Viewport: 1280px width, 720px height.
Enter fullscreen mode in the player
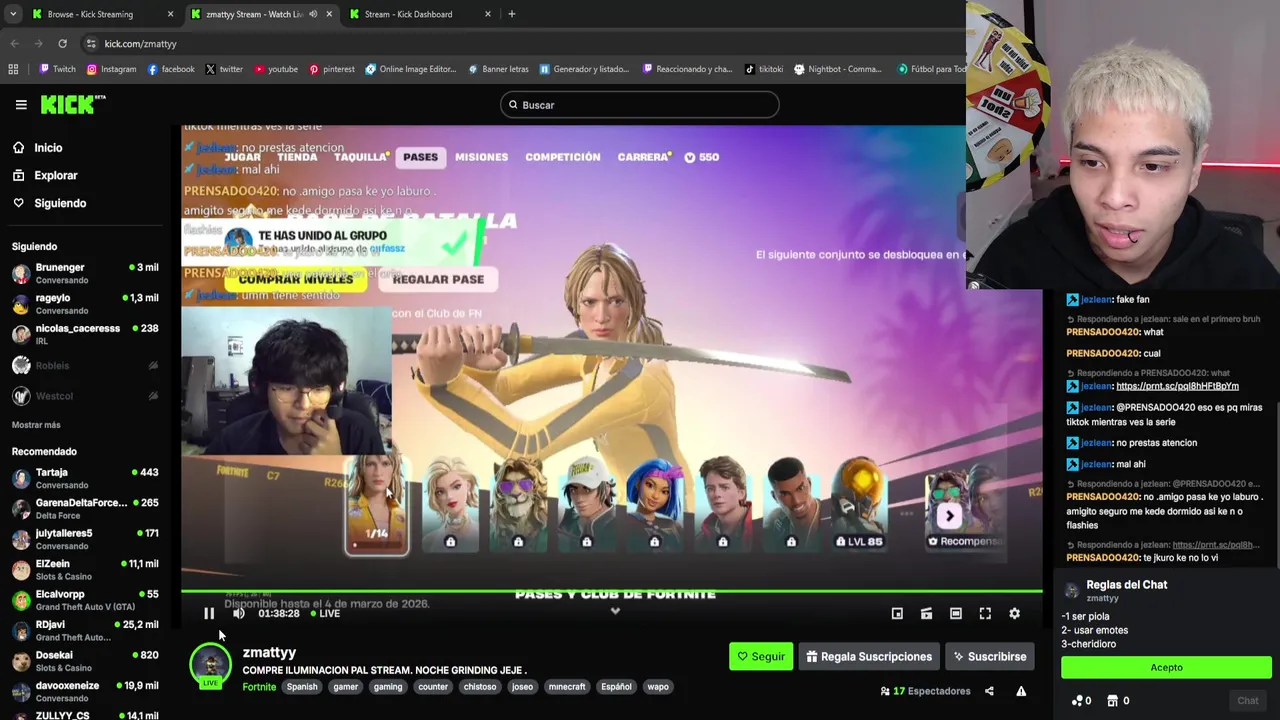click(985, 613)
